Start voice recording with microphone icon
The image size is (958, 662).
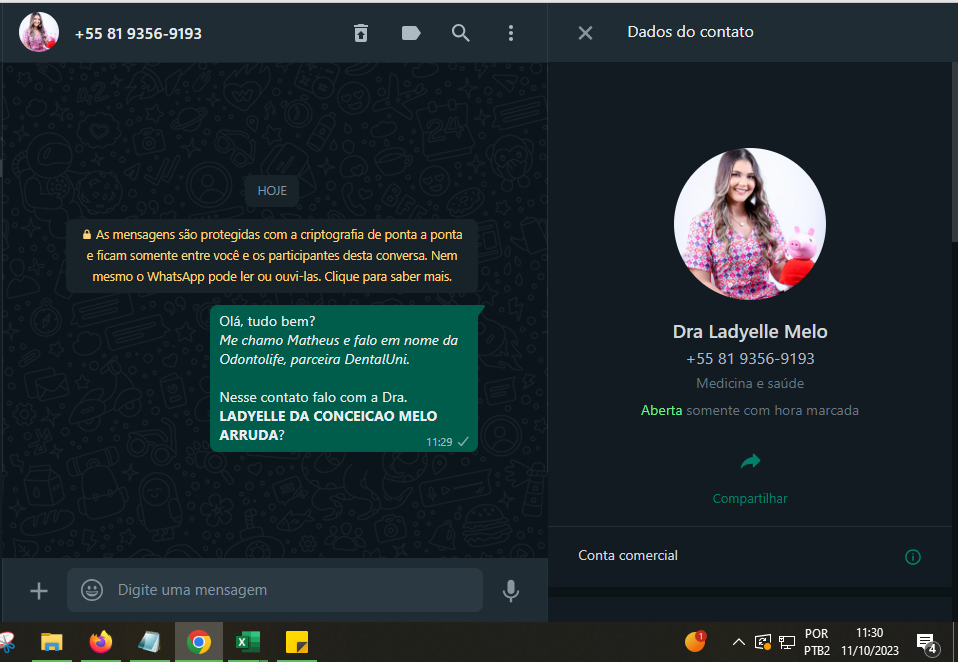[x=511, y=591]
